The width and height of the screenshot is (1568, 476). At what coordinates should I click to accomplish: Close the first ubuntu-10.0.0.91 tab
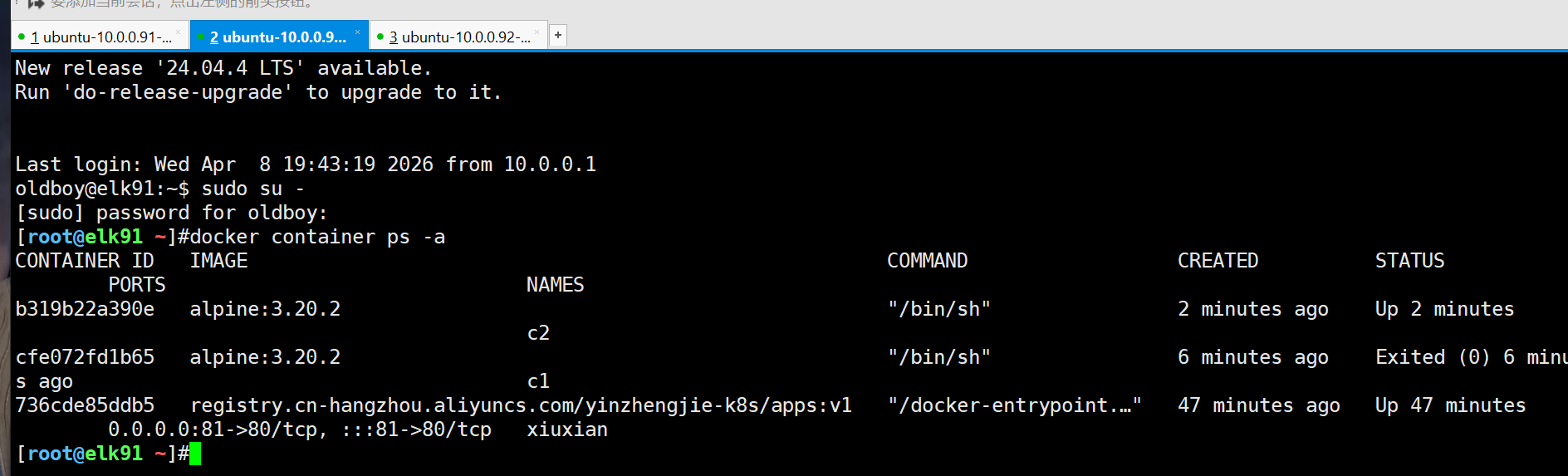178,33
